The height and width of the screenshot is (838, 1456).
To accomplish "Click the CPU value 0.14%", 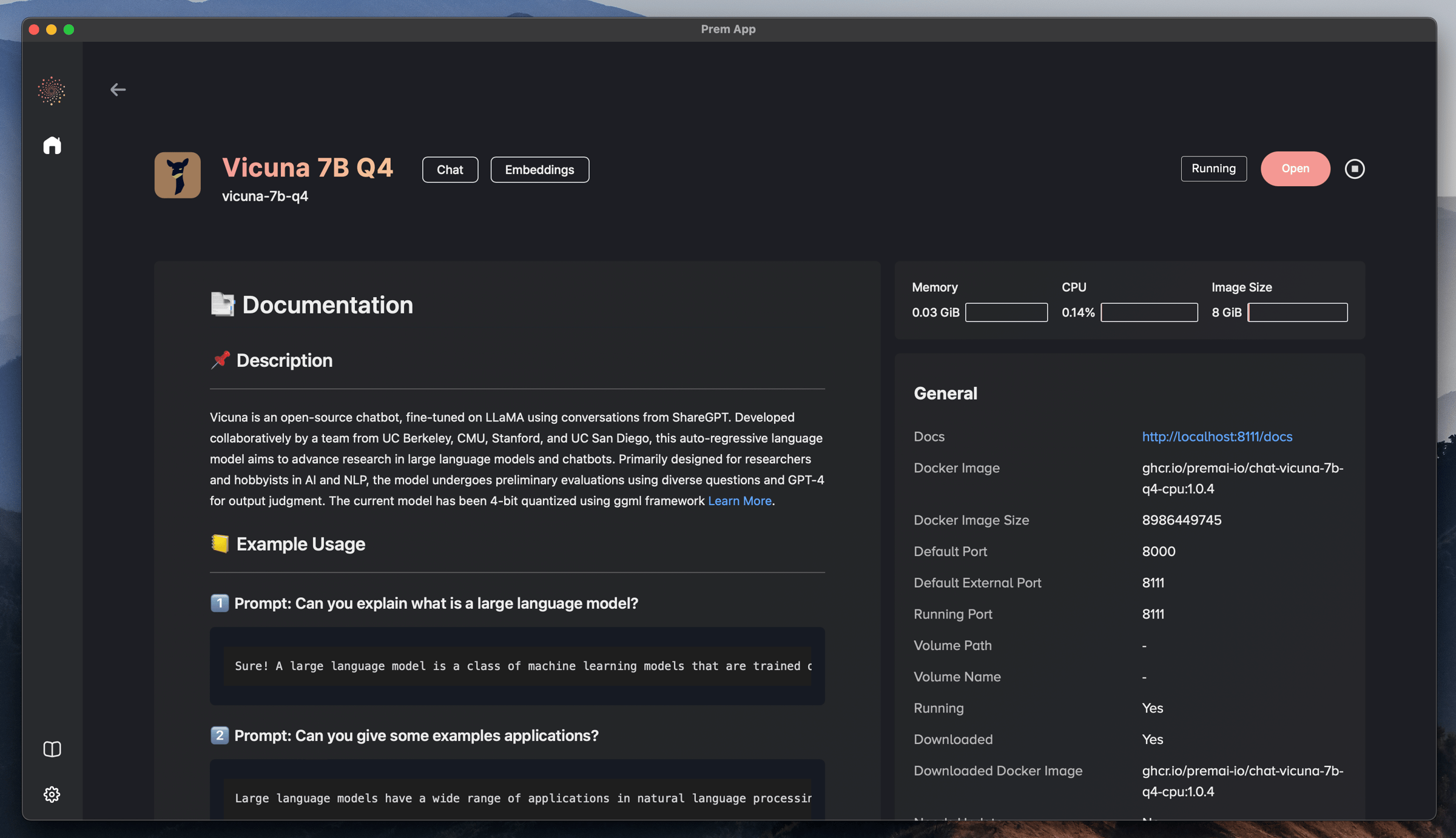I will coord(1078,312).
